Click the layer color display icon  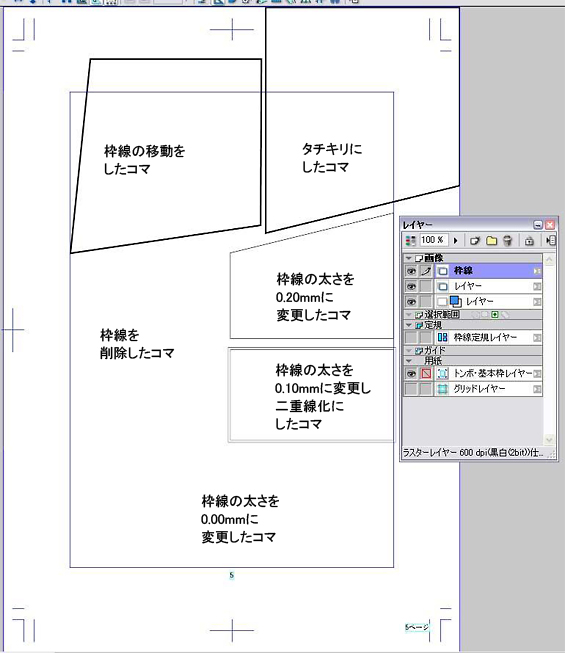point(411,241)
